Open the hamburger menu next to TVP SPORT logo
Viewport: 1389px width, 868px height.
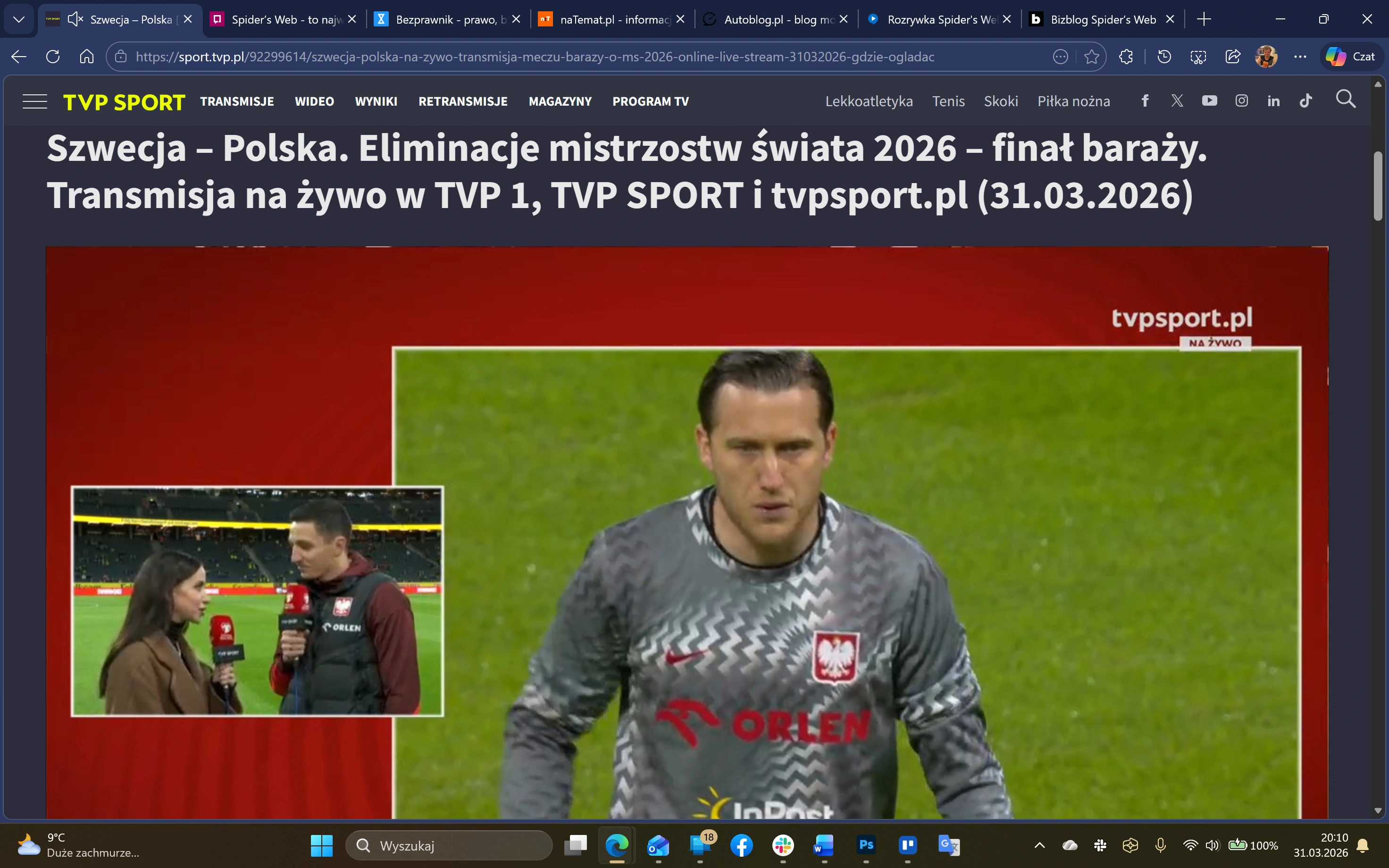click(34, 100)
